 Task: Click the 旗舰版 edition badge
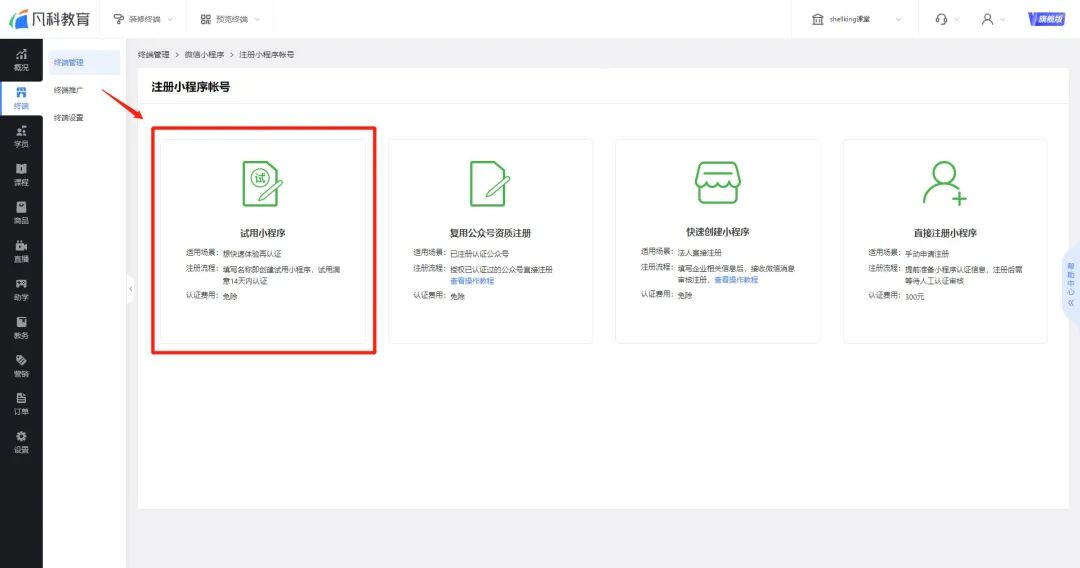[x=1046, y=19]
